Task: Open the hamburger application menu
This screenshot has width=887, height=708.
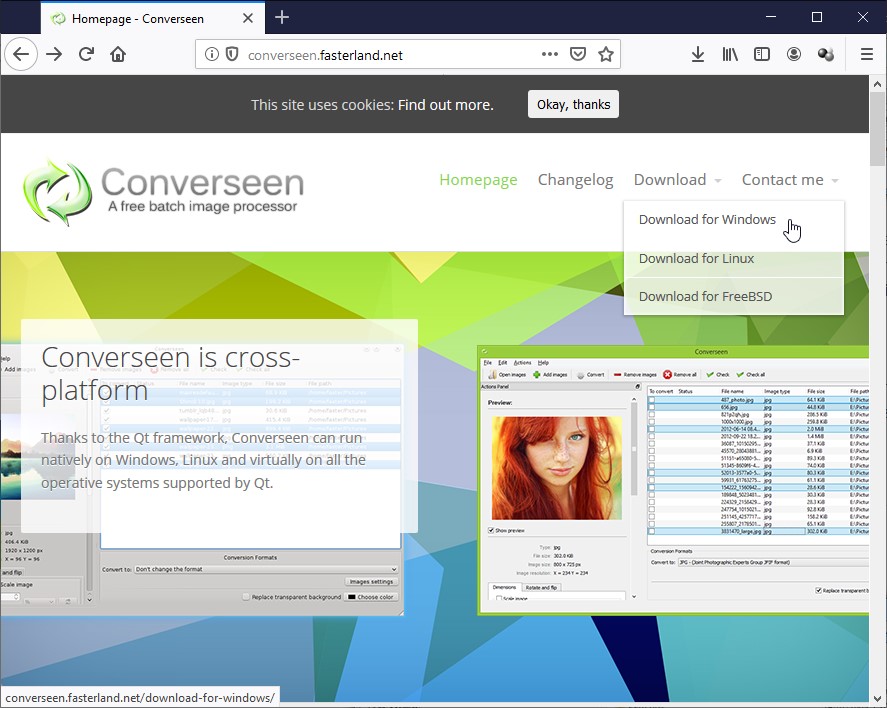Action: (866, 55)
